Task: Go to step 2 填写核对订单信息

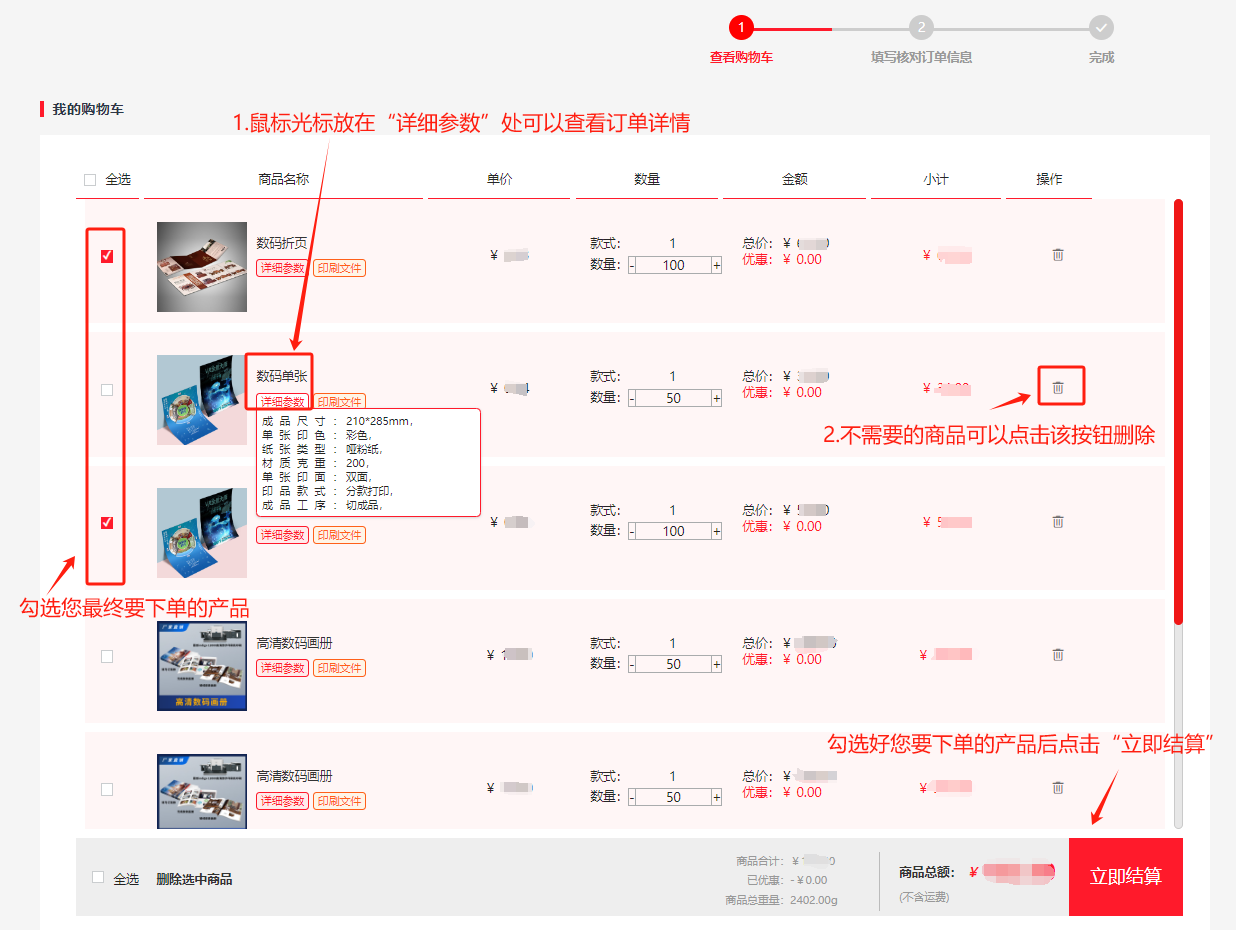Action: coord(921,28)
